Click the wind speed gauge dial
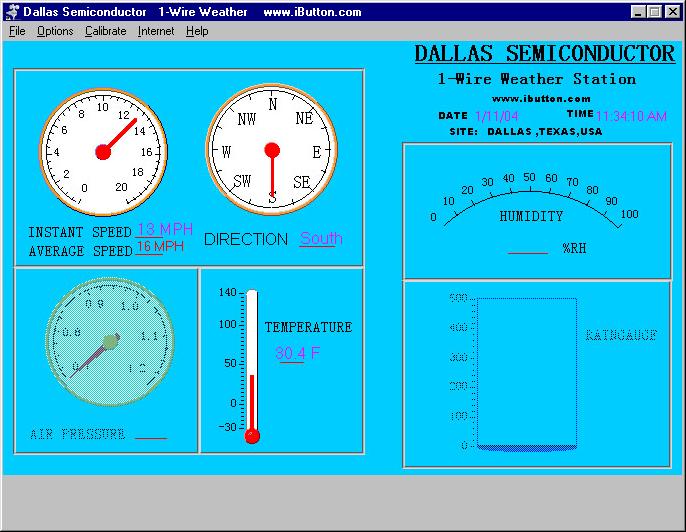 click(x=104, y=152)
